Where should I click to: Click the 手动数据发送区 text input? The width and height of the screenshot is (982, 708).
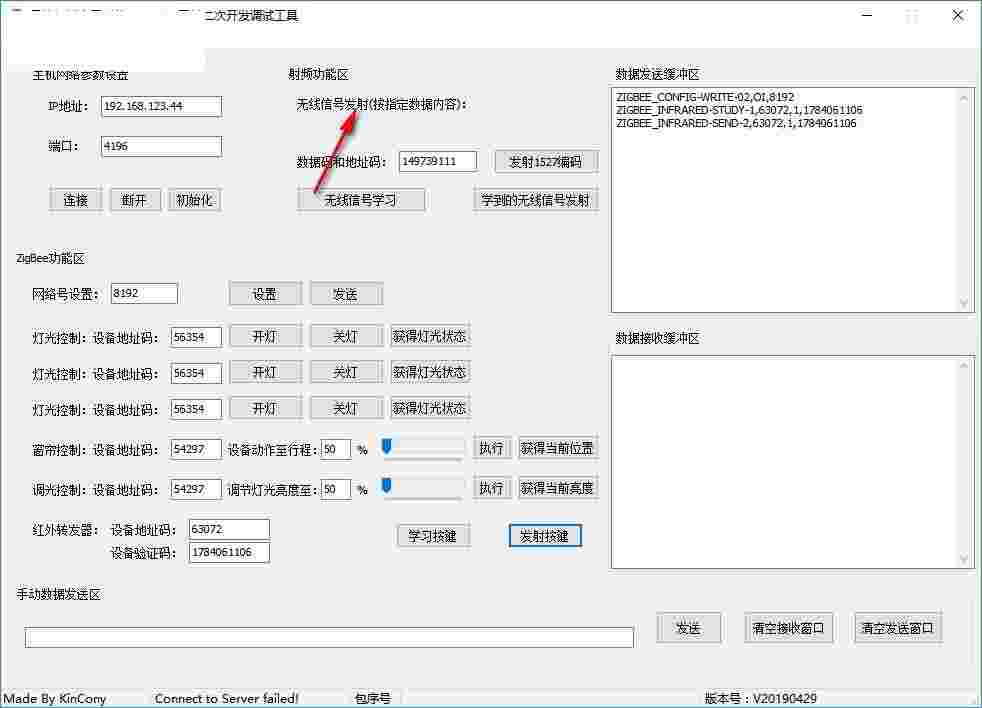click(x=329, y=638)
